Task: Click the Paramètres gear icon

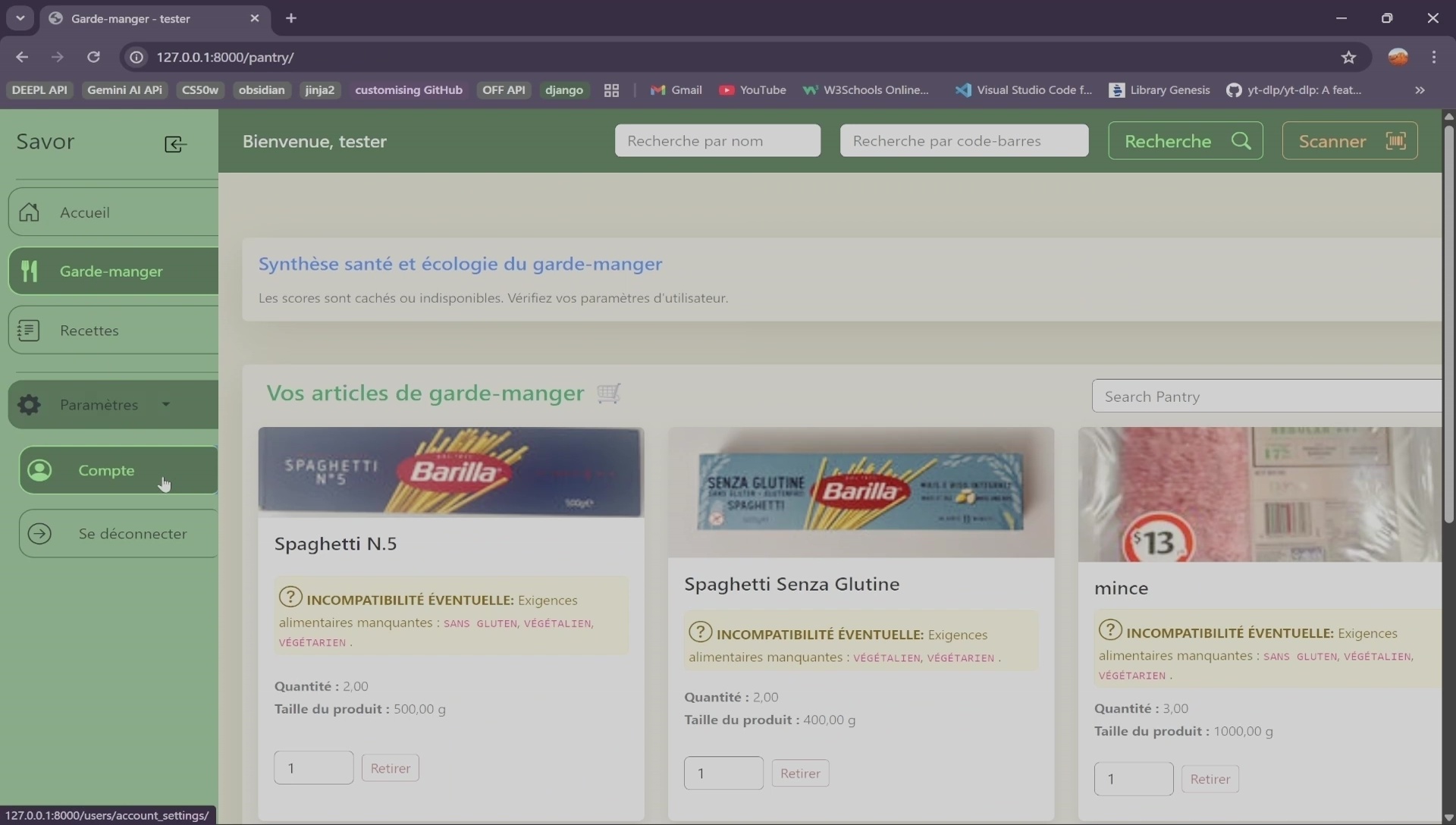Action: click(29, 405)
